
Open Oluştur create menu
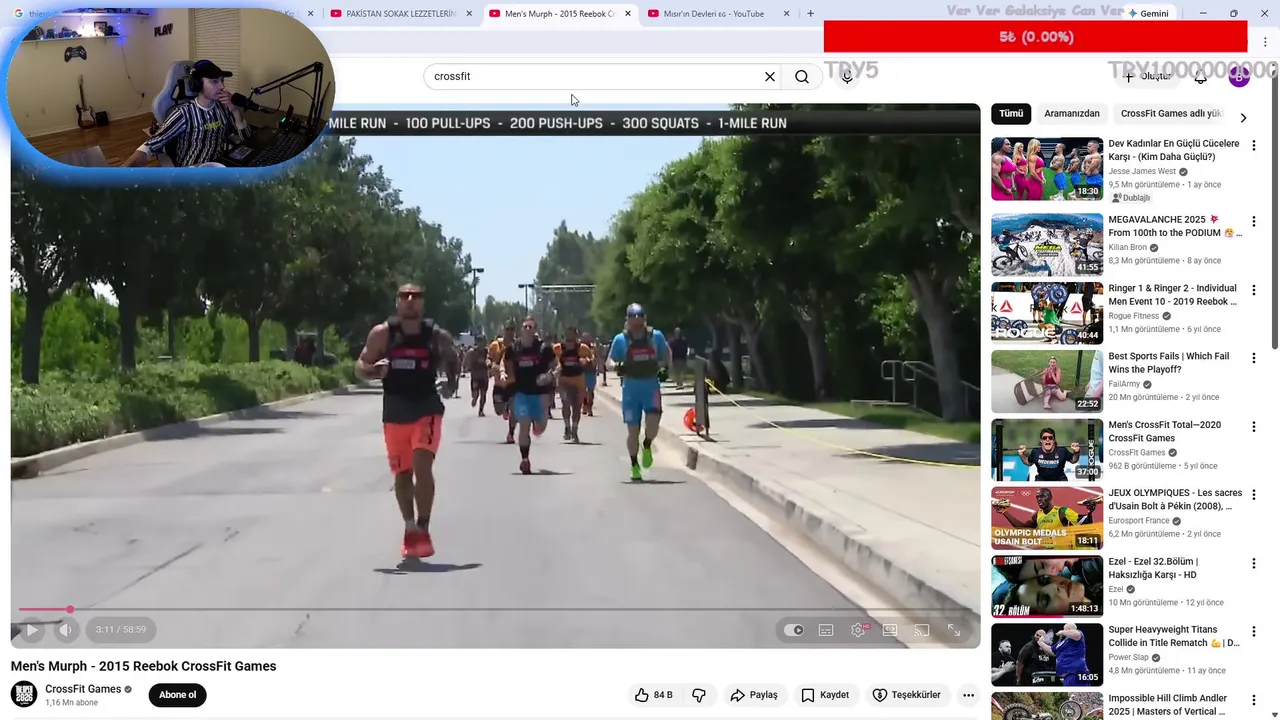coord(1147,76)
